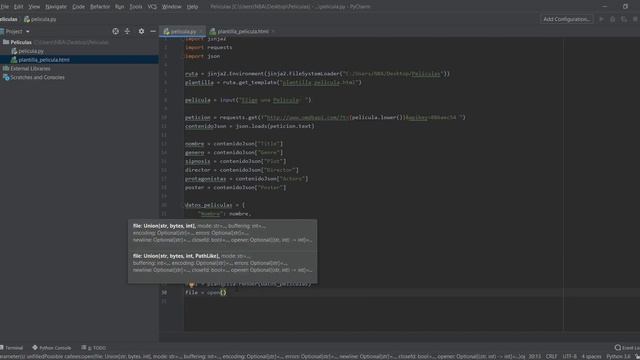Open the Tools menu
Image resolution: width=640 pixels, height=360 pixels.
136,7
